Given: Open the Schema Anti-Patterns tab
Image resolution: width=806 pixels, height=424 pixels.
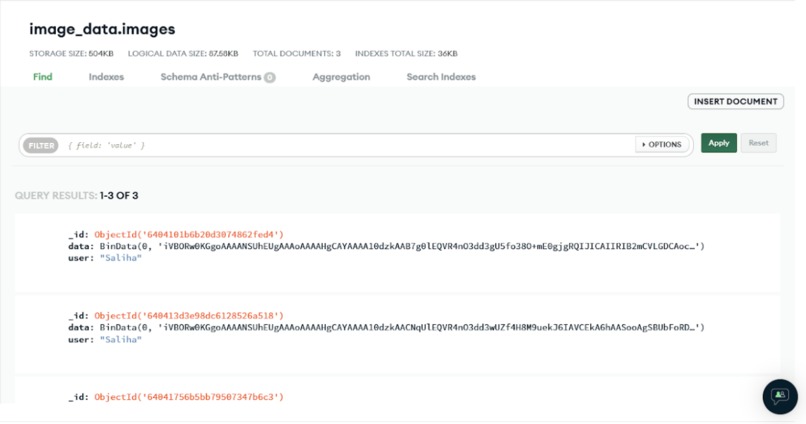Looking at the screenshot, I should tap(211, 77).
